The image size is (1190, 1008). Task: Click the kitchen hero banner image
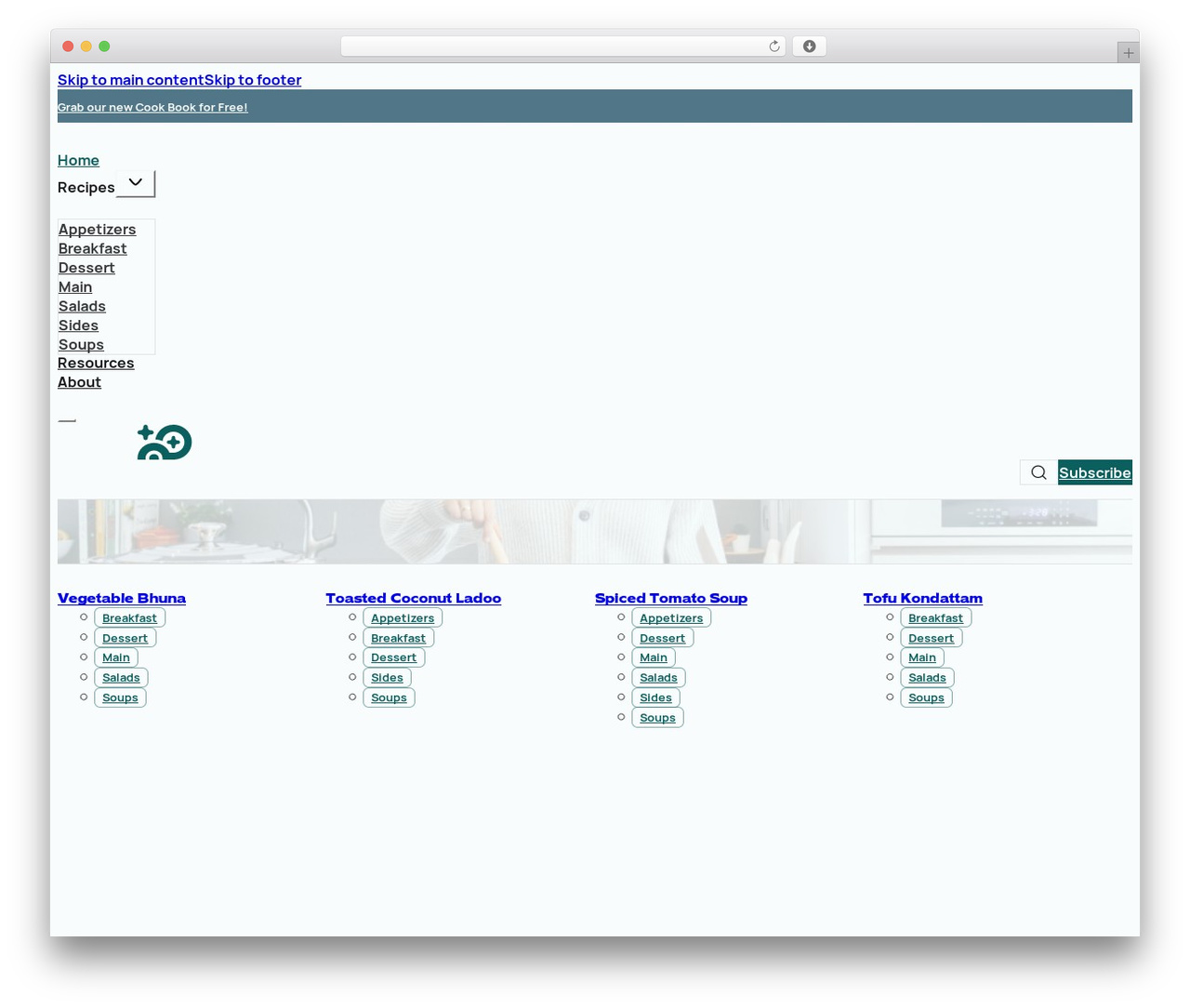595,532
